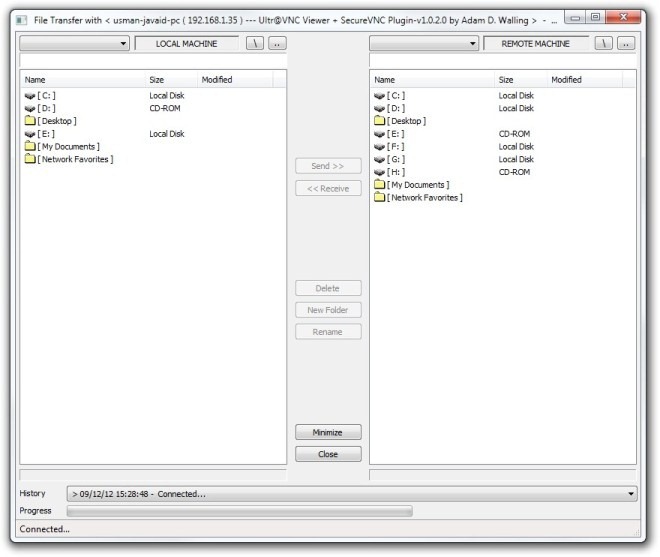
Task: Select local E: drive icon
Action: pos(30,134)
